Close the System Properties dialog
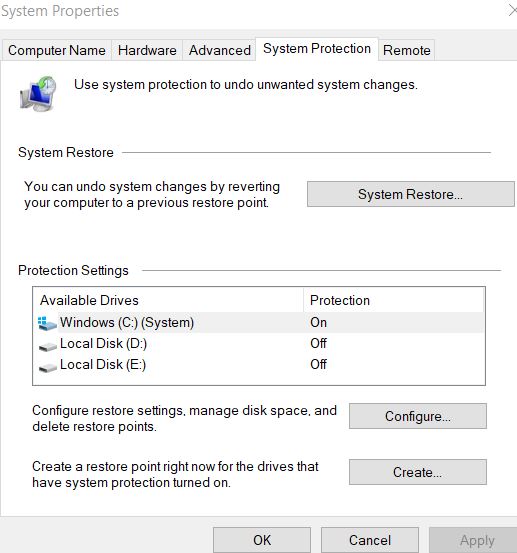This screenshot has height=553, width=517. (x=512, y=11)
